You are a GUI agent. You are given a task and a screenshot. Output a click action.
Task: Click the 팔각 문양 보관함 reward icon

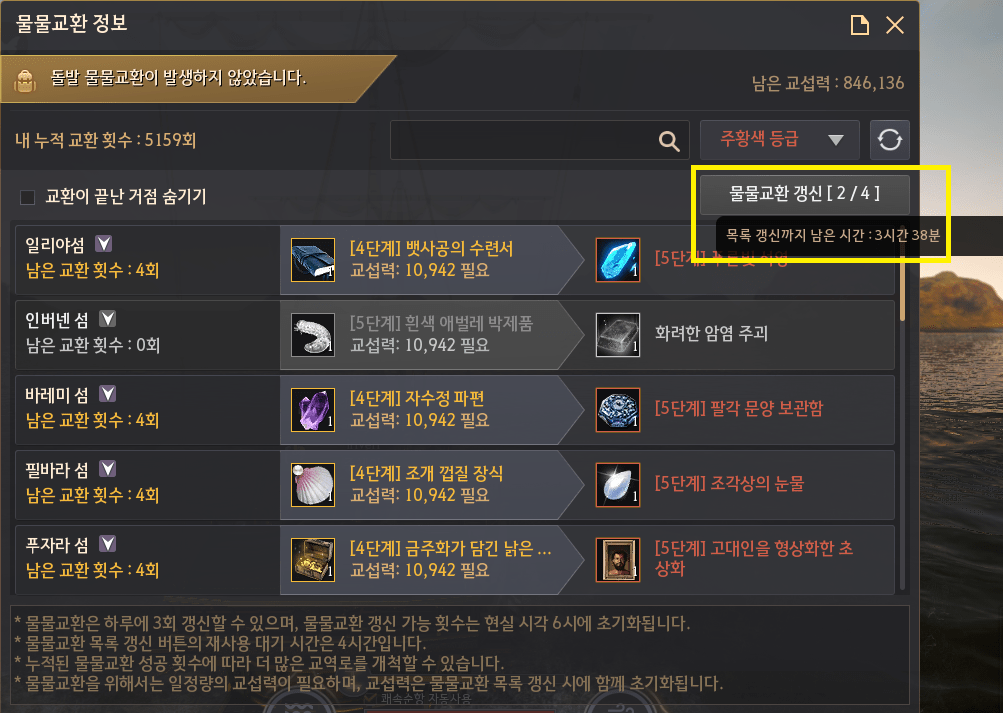pyautogui.click(x=617, y=409)
